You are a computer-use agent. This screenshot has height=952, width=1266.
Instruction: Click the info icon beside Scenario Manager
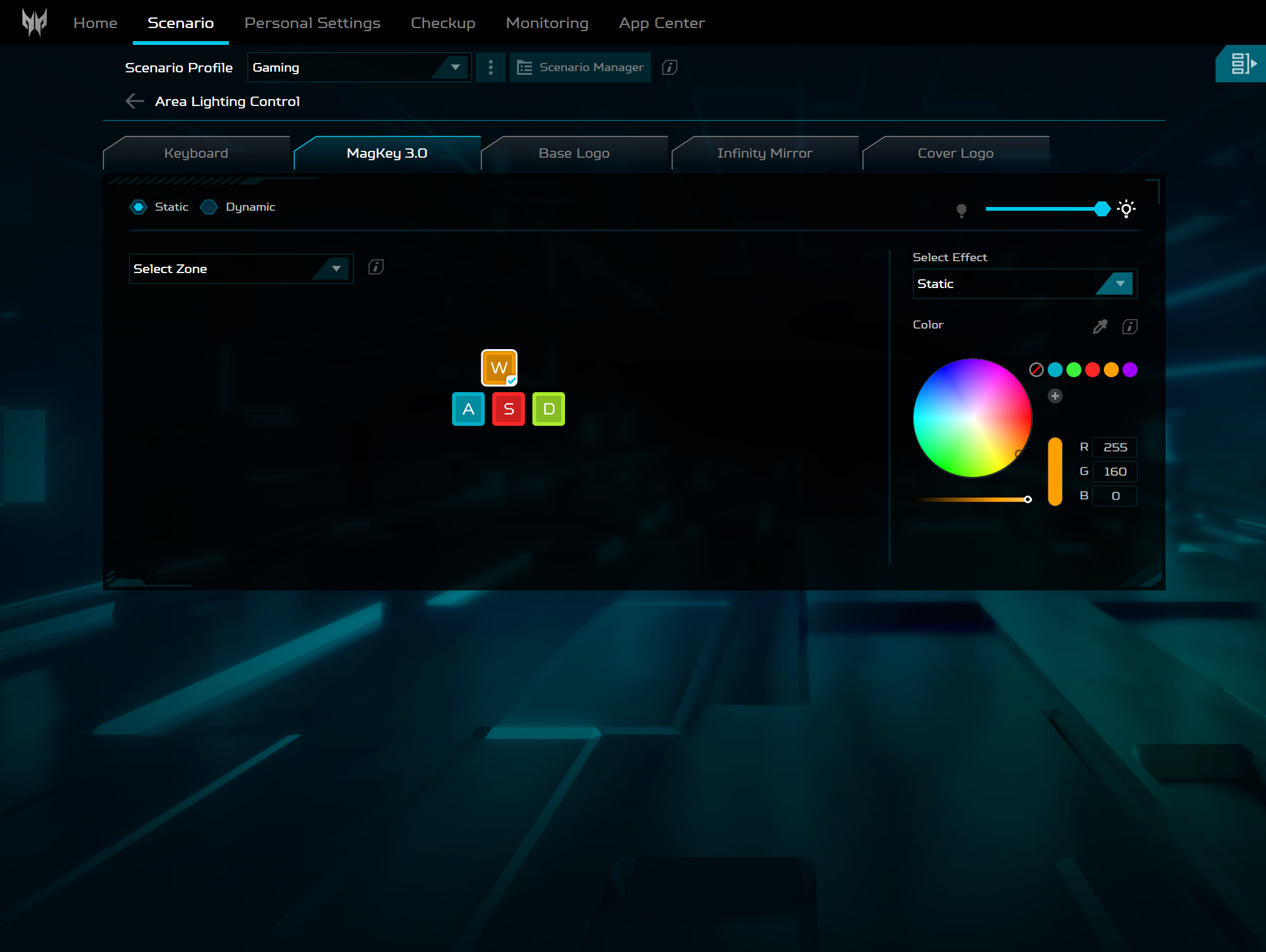tap(670, 67)
